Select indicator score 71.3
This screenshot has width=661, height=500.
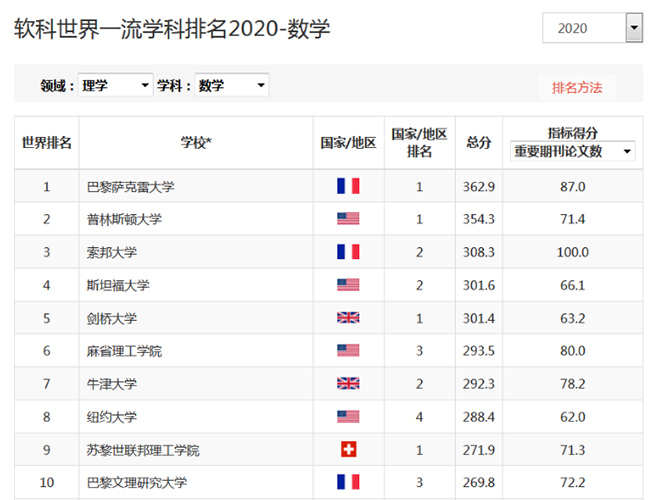tap(572, 450)
